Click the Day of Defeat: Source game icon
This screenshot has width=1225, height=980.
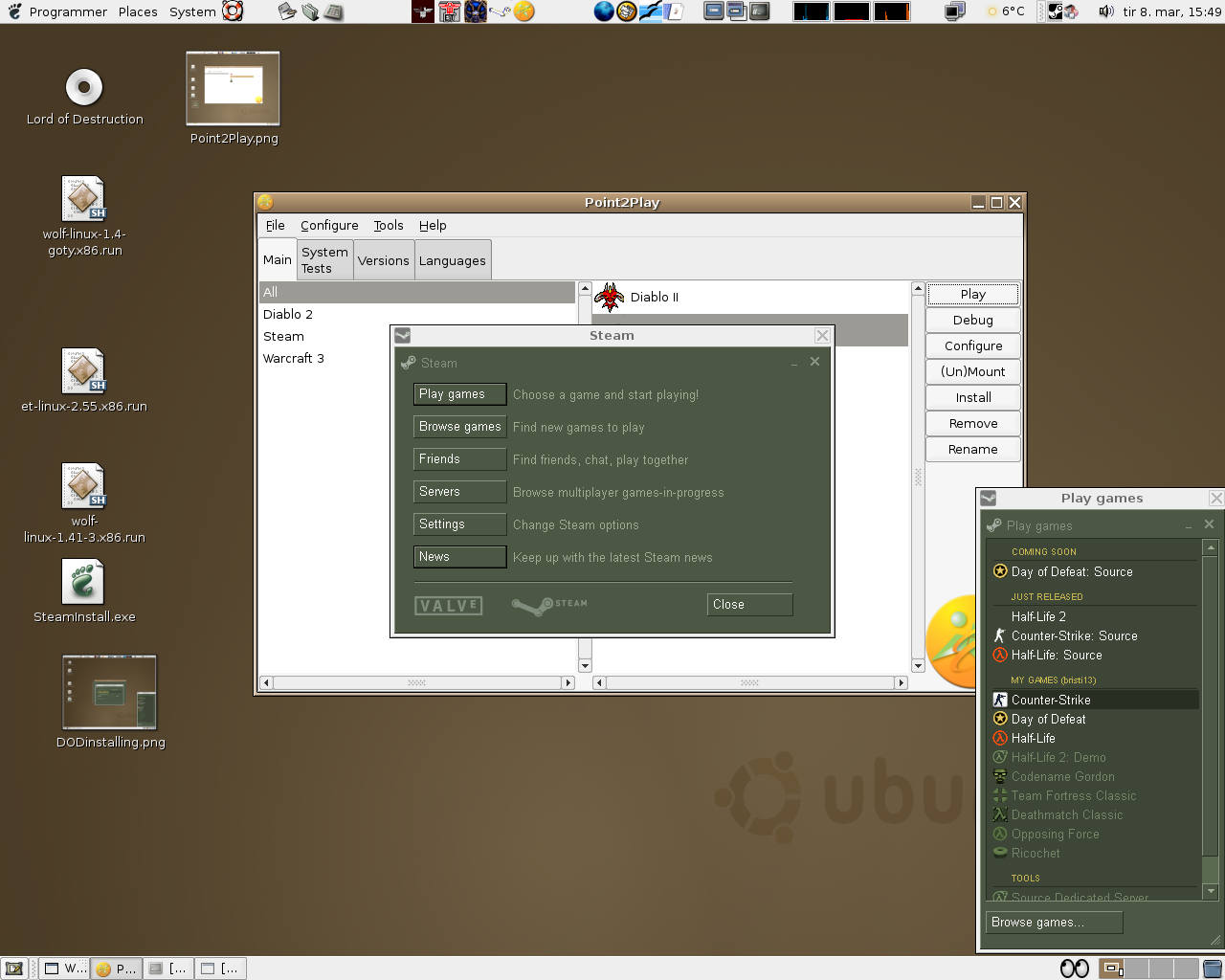point(1000,571)
